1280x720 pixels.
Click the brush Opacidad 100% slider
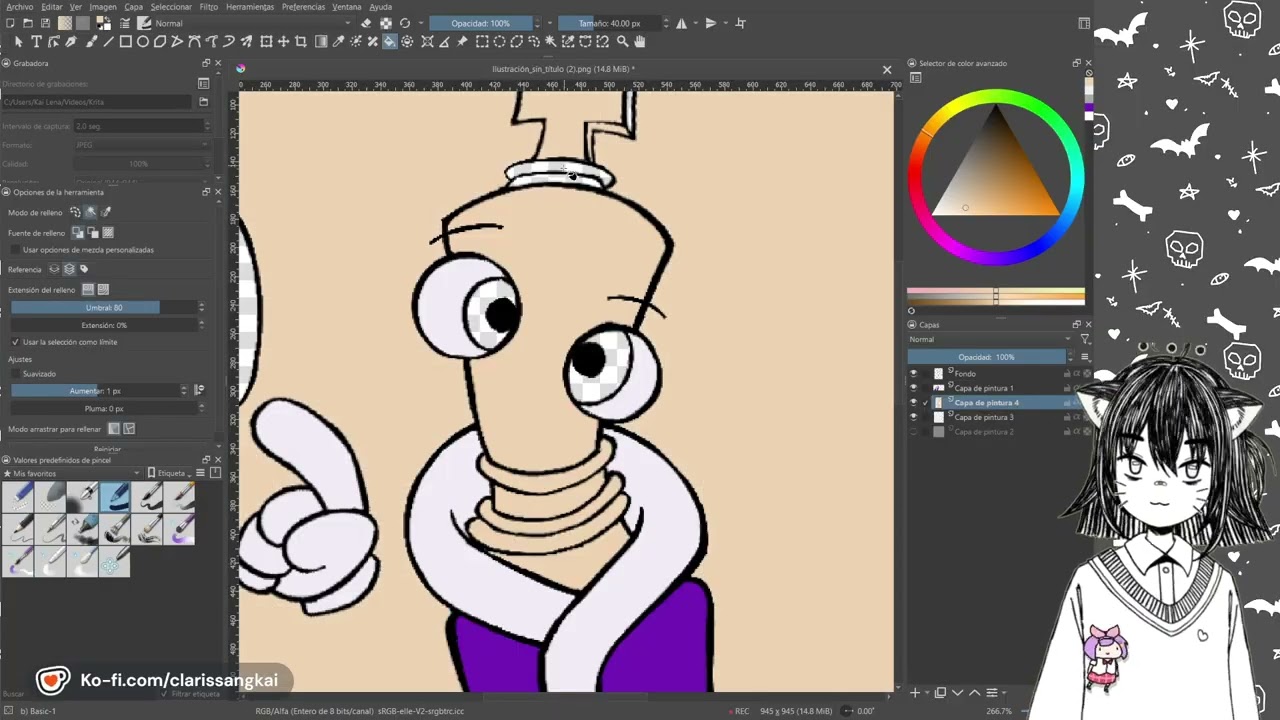coord(481,23)
